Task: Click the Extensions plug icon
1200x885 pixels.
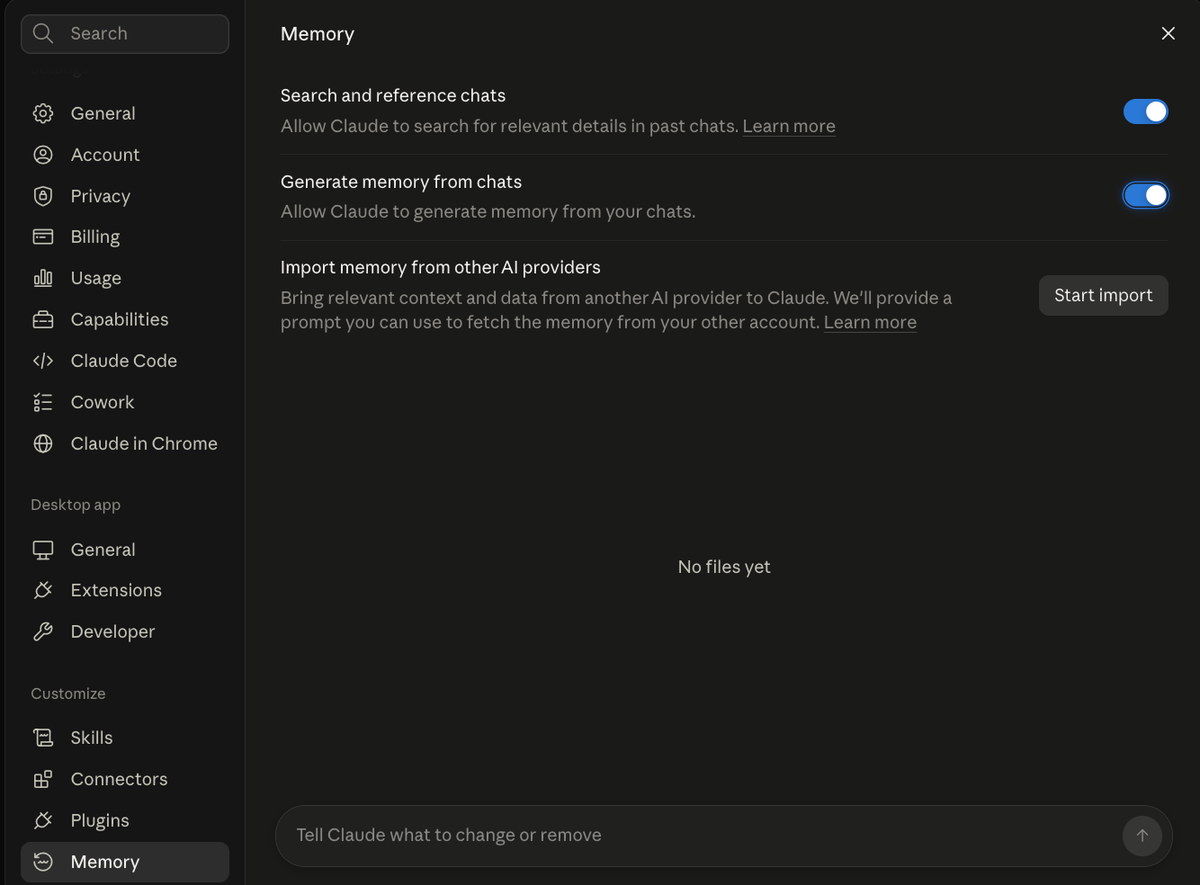Action: tap(43, 590)
